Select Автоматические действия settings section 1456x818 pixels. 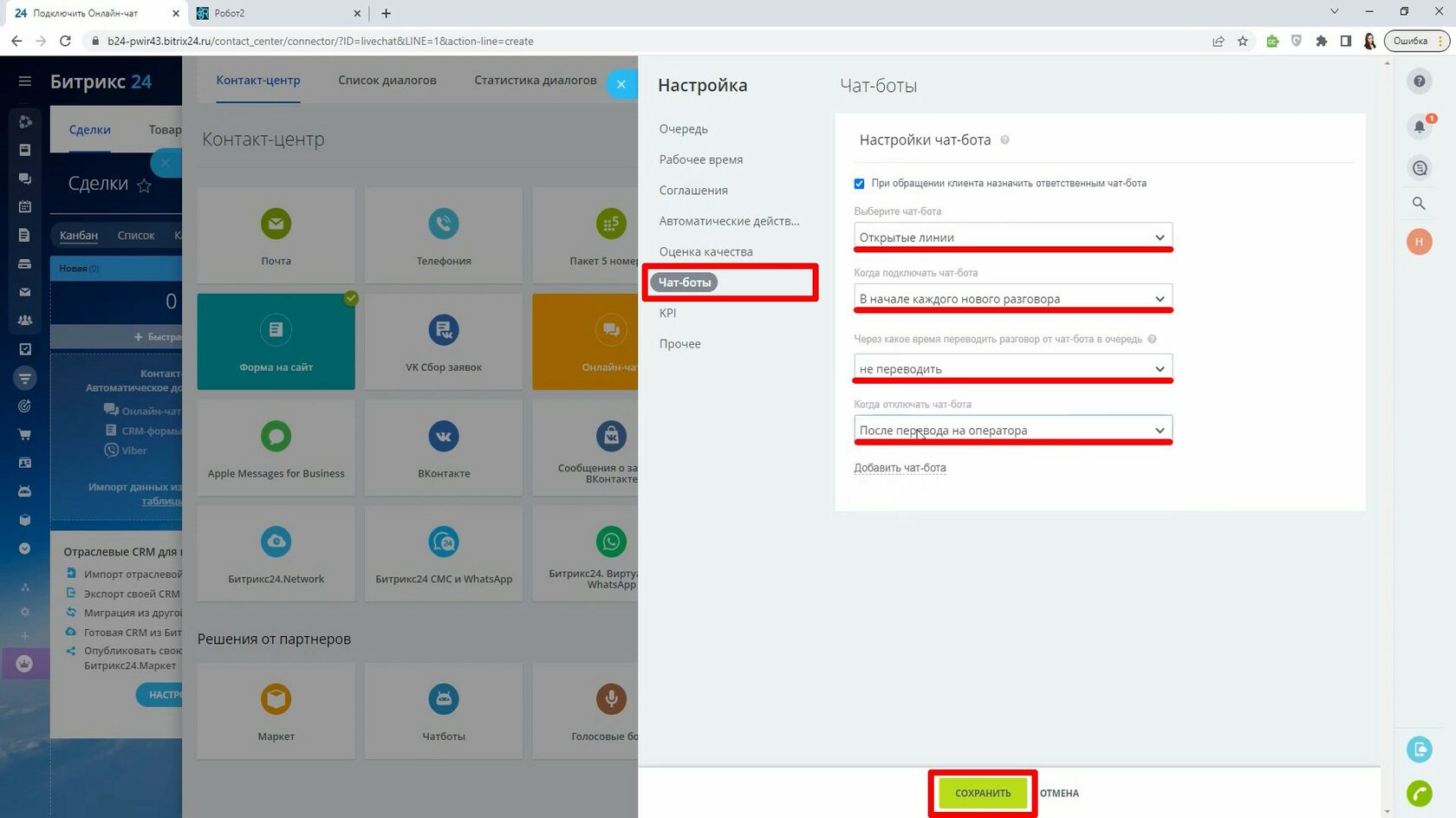pyautogui.click(x=729, y=221)
